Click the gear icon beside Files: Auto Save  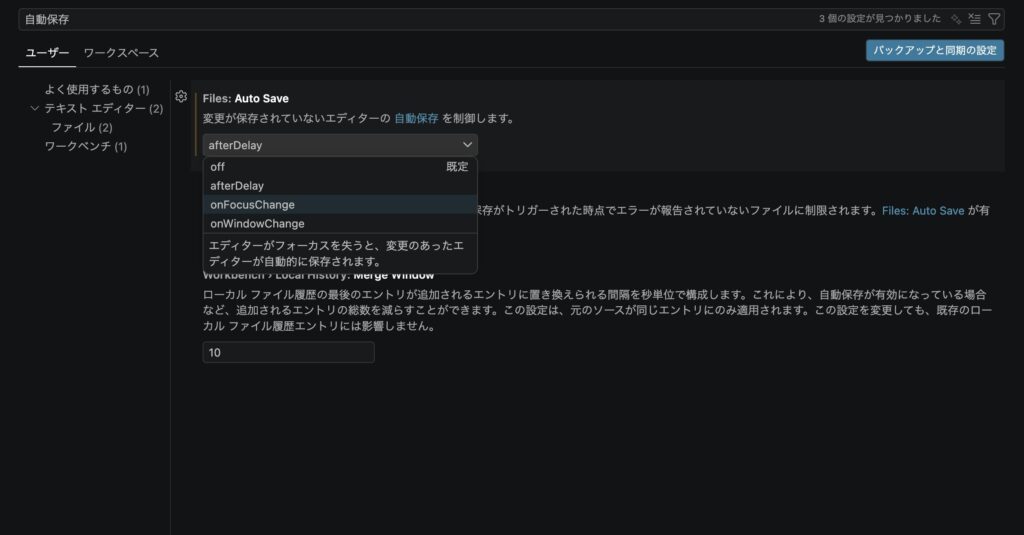pyautogui.click(x=181, y=97)
